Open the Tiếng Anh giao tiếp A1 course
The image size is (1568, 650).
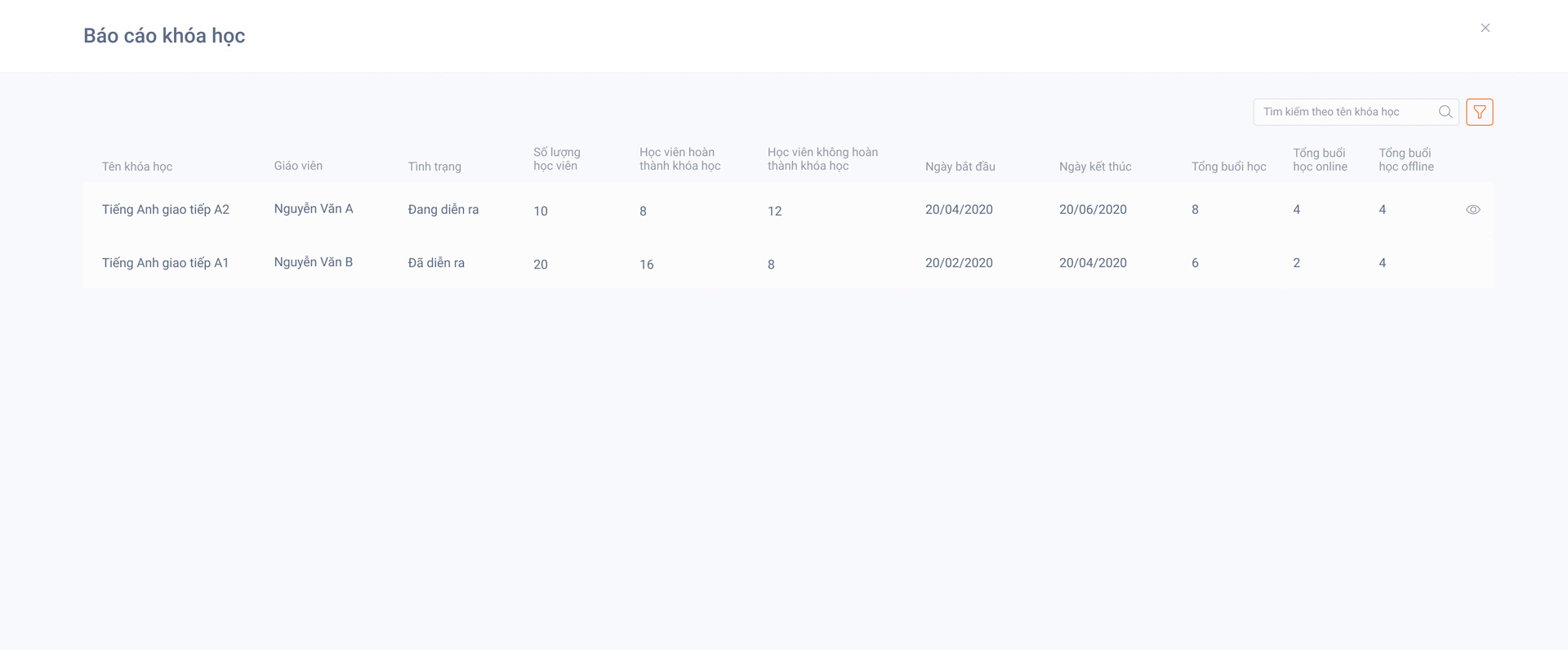[165, 263]
